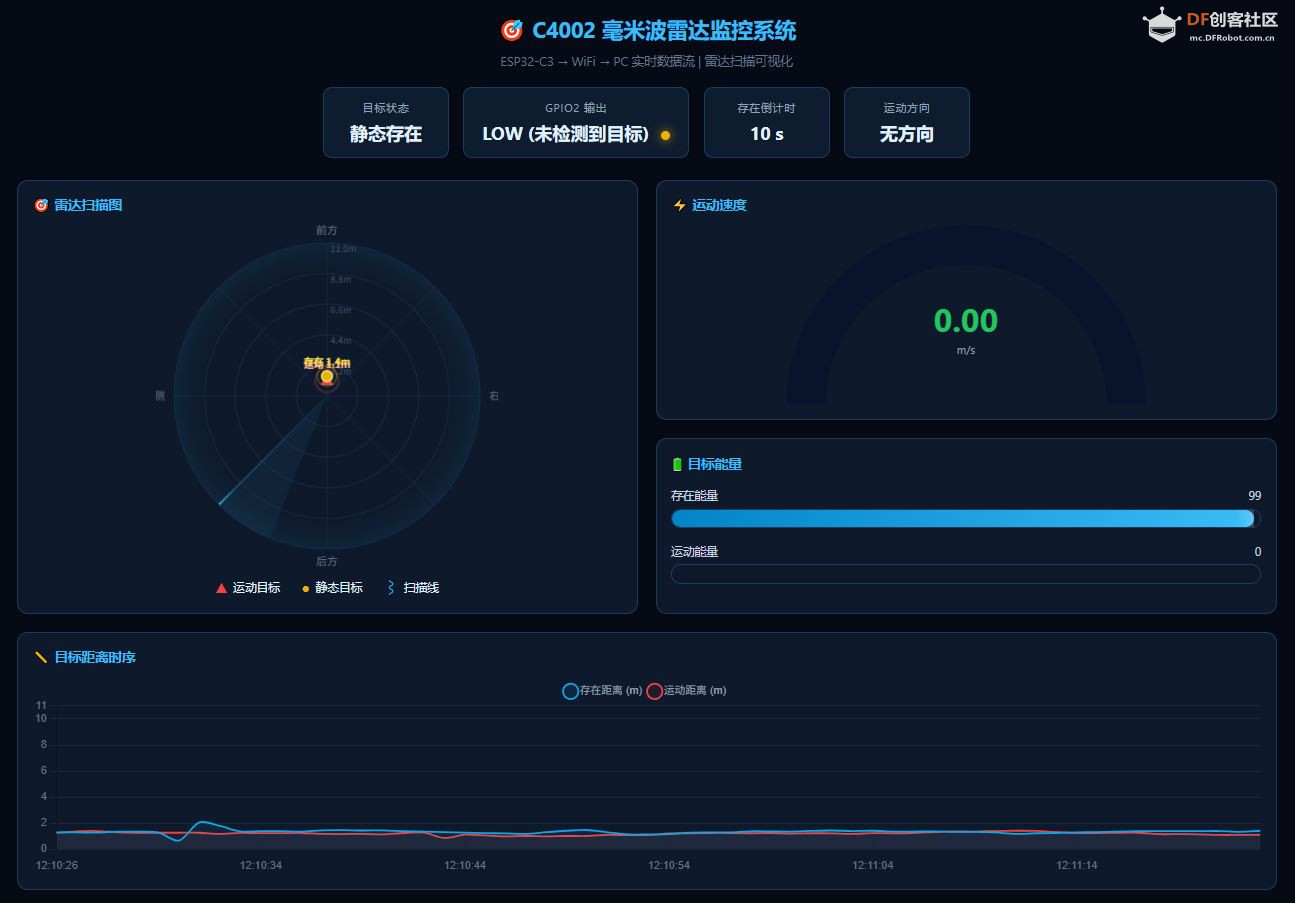Screen dimensions: 1295x903
Task: Click the 11.0m radar ring label
Action: (343, 249)
